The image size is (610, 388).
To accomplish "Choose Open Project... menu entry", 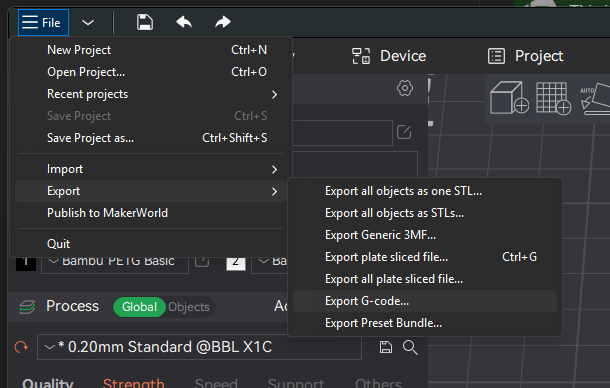I will click(x=151, y=72).
